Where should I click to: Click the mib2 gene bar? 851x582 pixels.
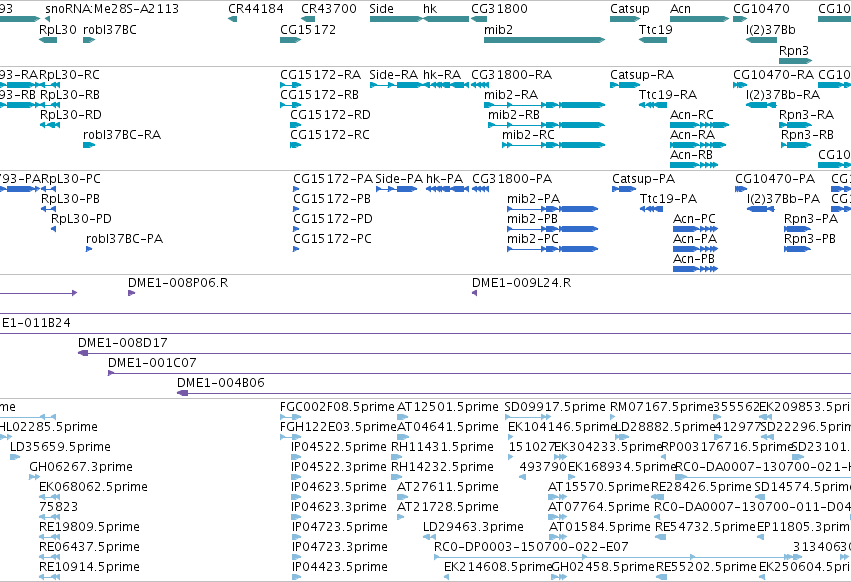point(544,40)
